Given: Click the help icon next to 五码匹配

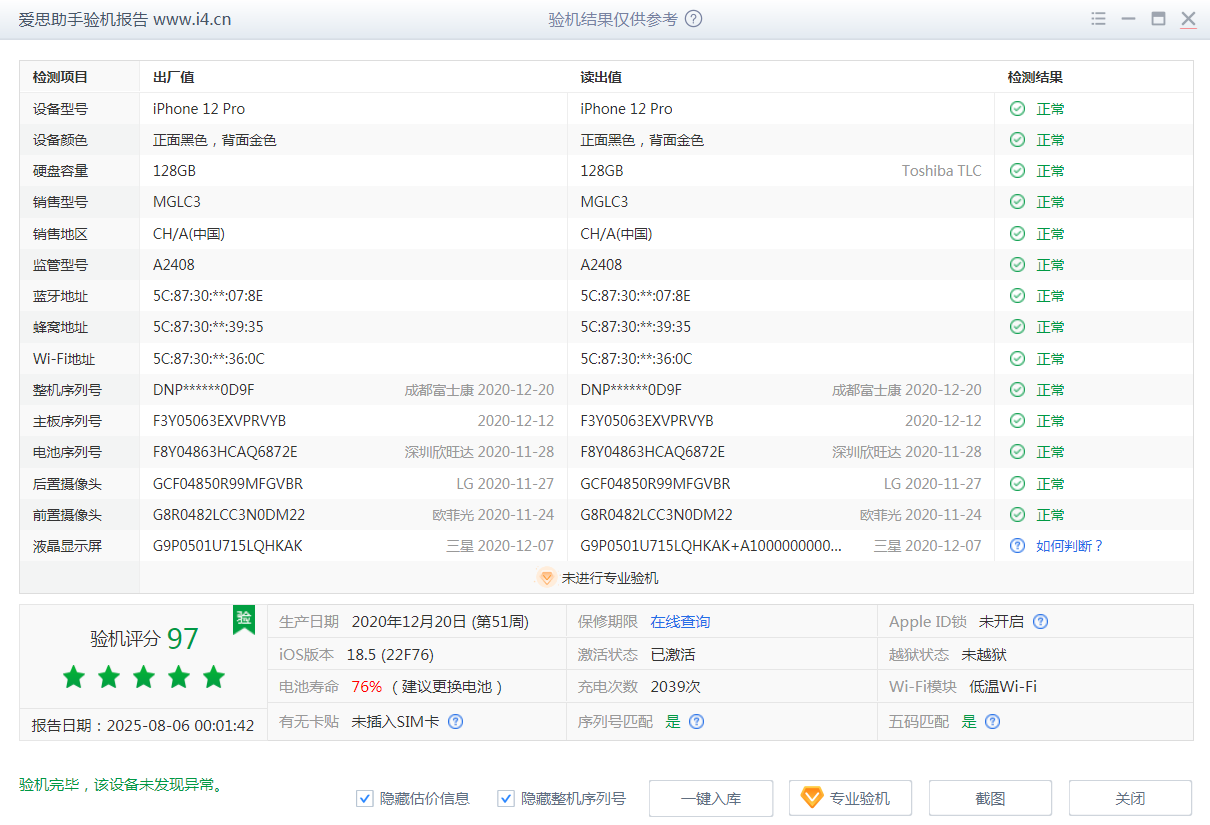Looking at the screenshot, I should [x=992, y=721].
